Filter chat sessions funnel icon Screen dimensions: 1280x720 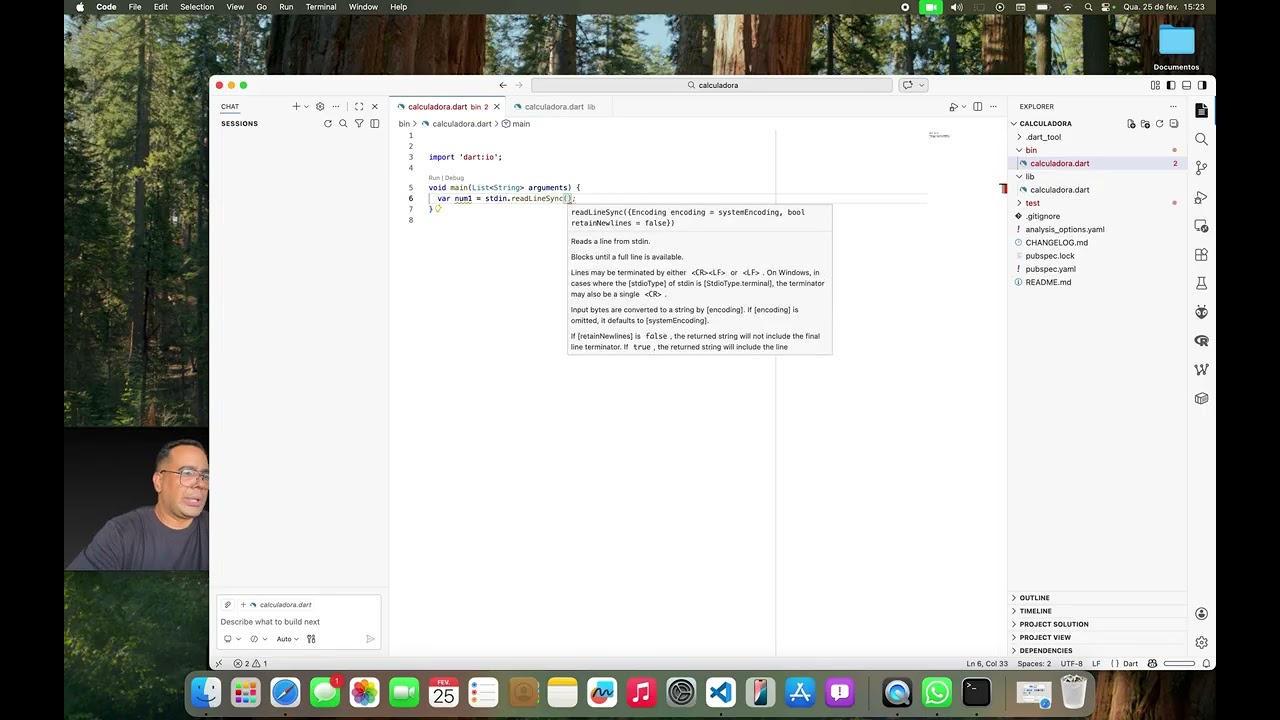coord(359,124)
